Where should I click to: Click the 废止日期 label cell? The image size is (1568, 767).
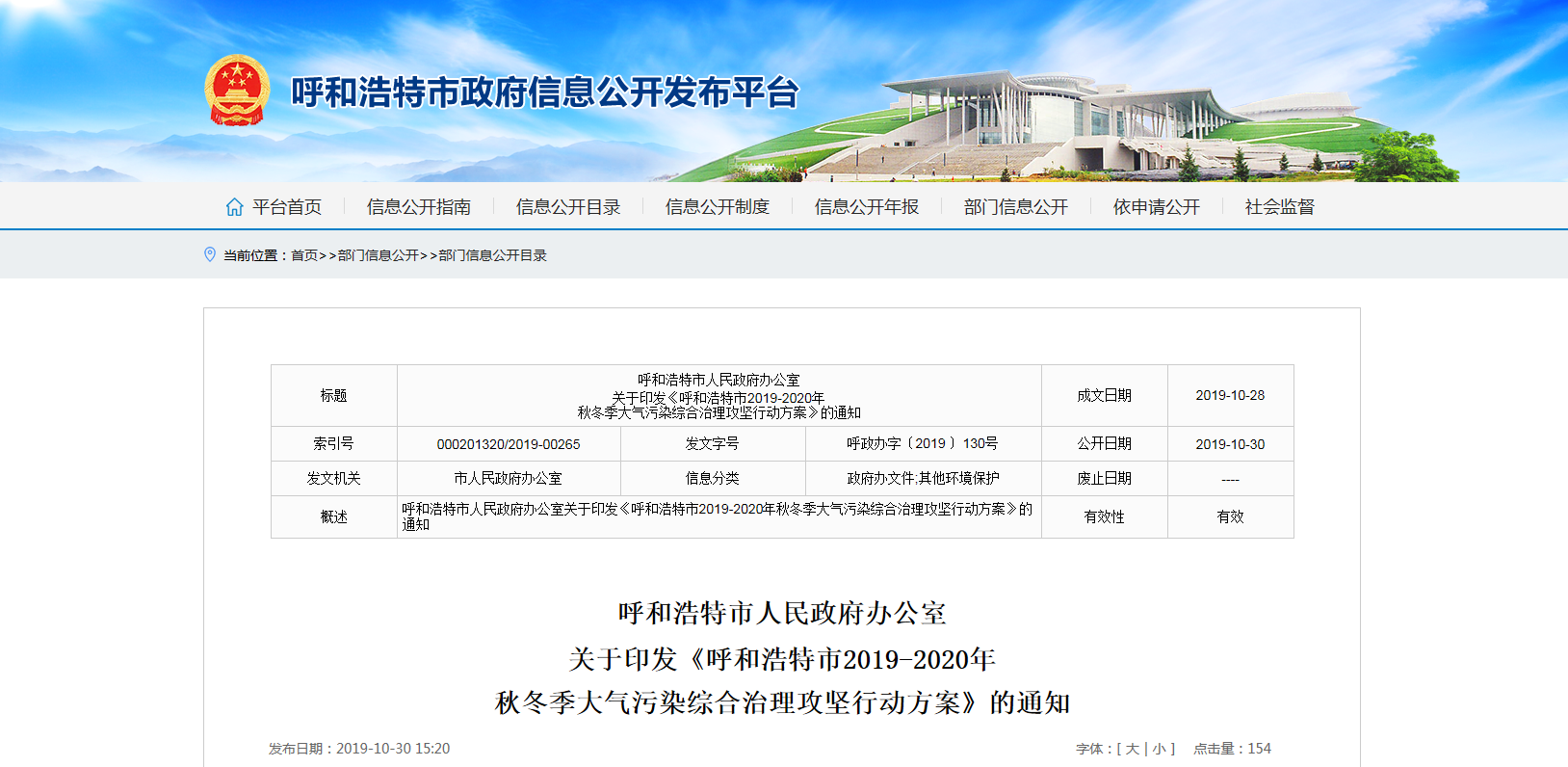tap(1105, 479)
